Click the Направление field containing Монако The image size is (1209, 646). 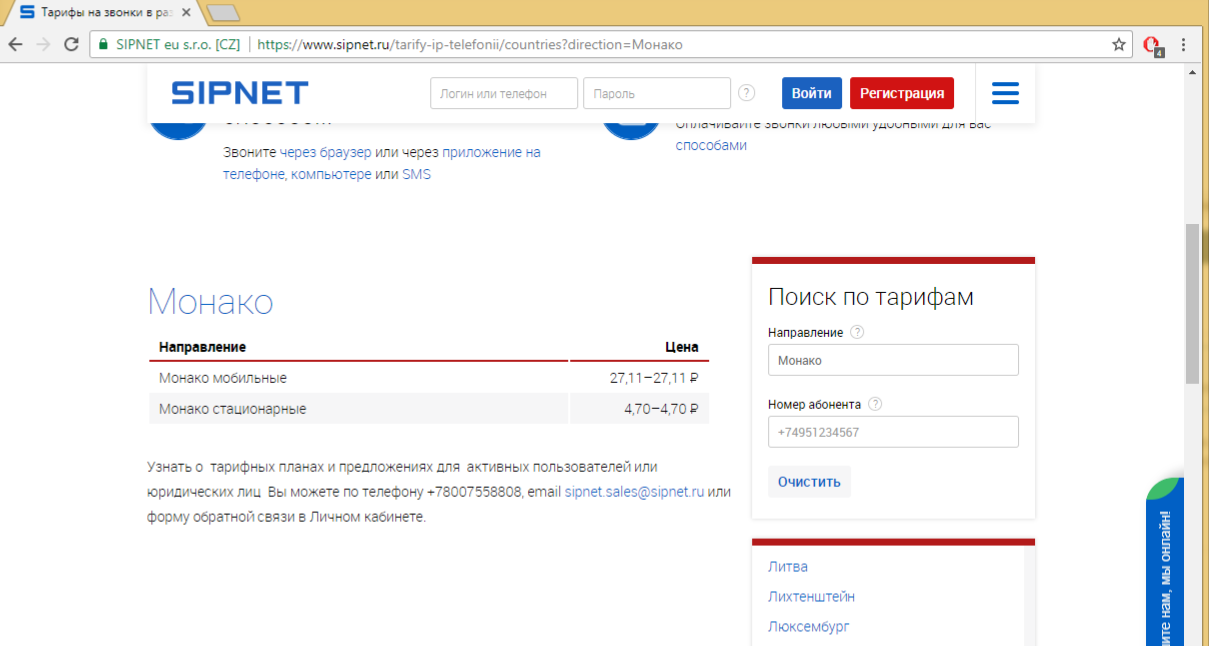click(893, 360)
